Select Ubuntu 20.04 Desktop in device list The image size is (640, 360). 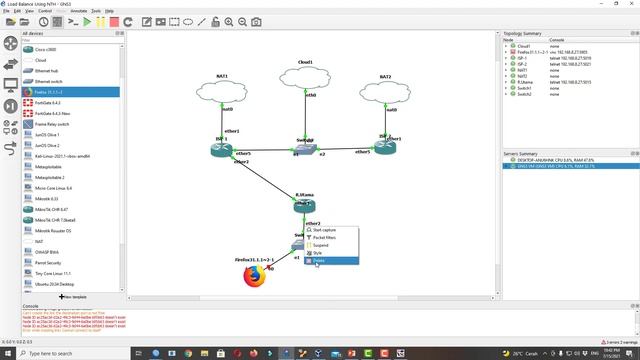[71, 284]
